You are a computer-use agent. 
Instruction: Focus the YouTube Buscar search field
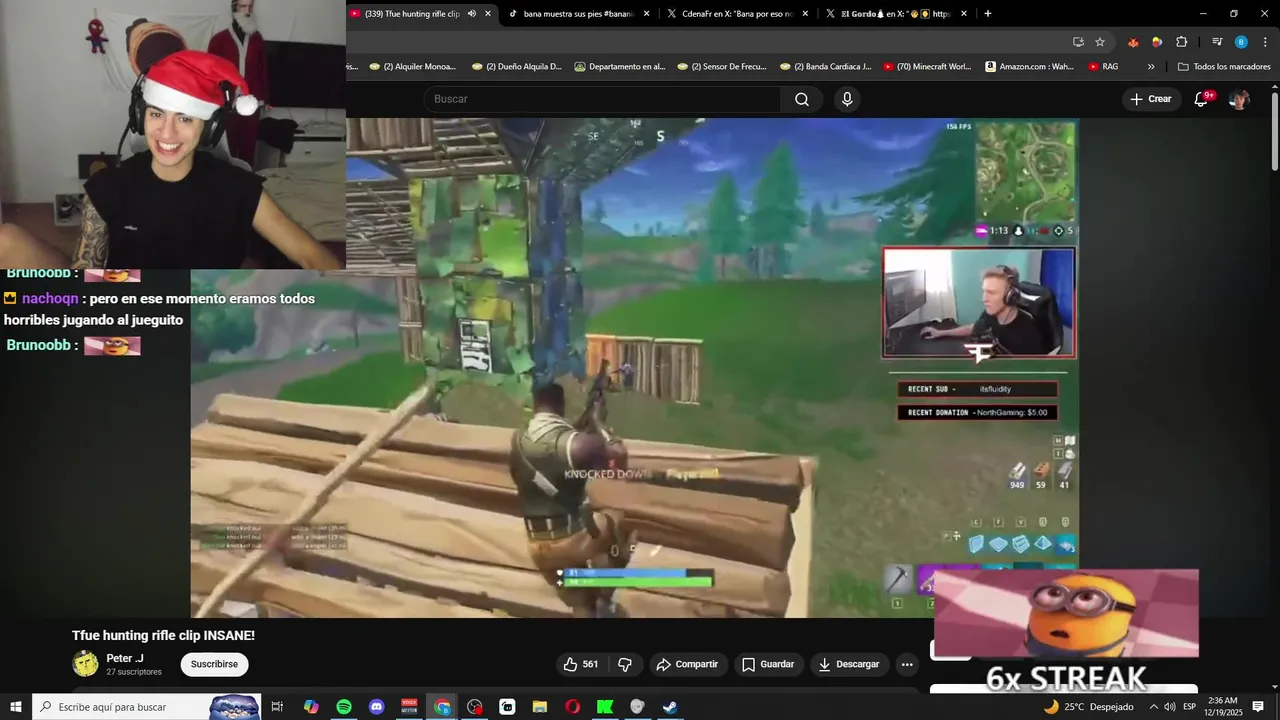(x=603, y=99)
